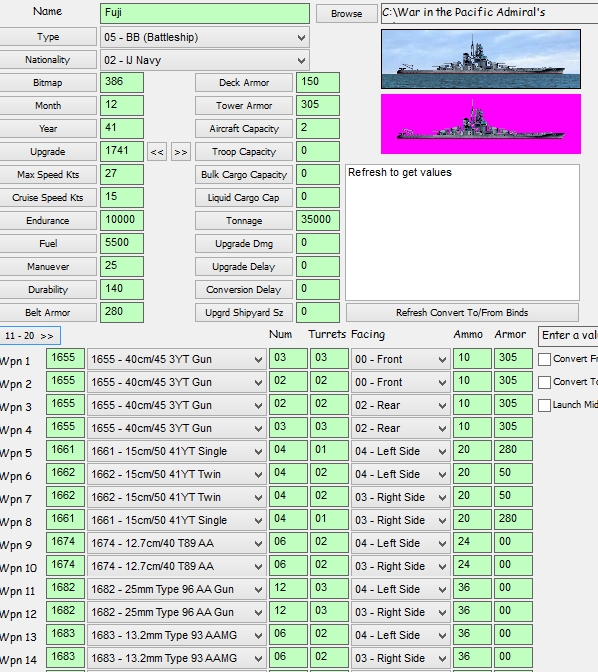Click the Conversion Delay label button
This screenshot has width=598, height=672.
244,290
